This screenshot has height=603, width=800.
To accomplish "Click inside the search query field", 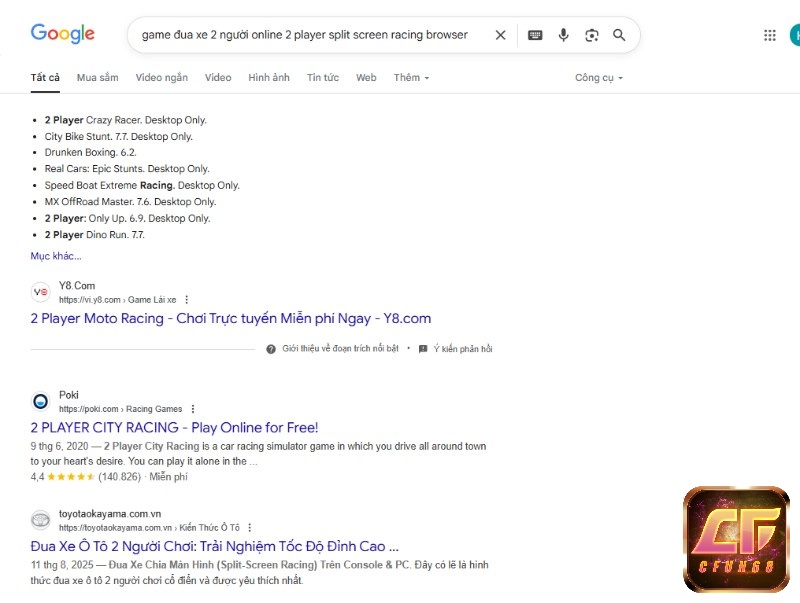I will 305,35.
